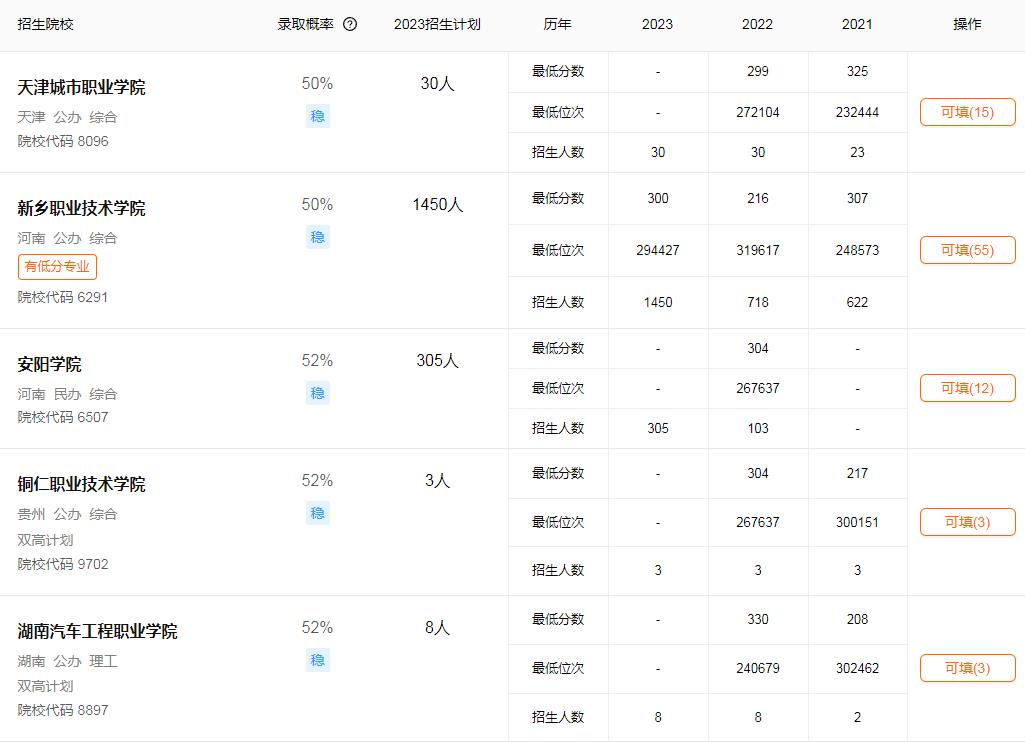The image size is (1025, 743).
Task: Click the 216 minimum score cell
Action: (x=758, y=199)
